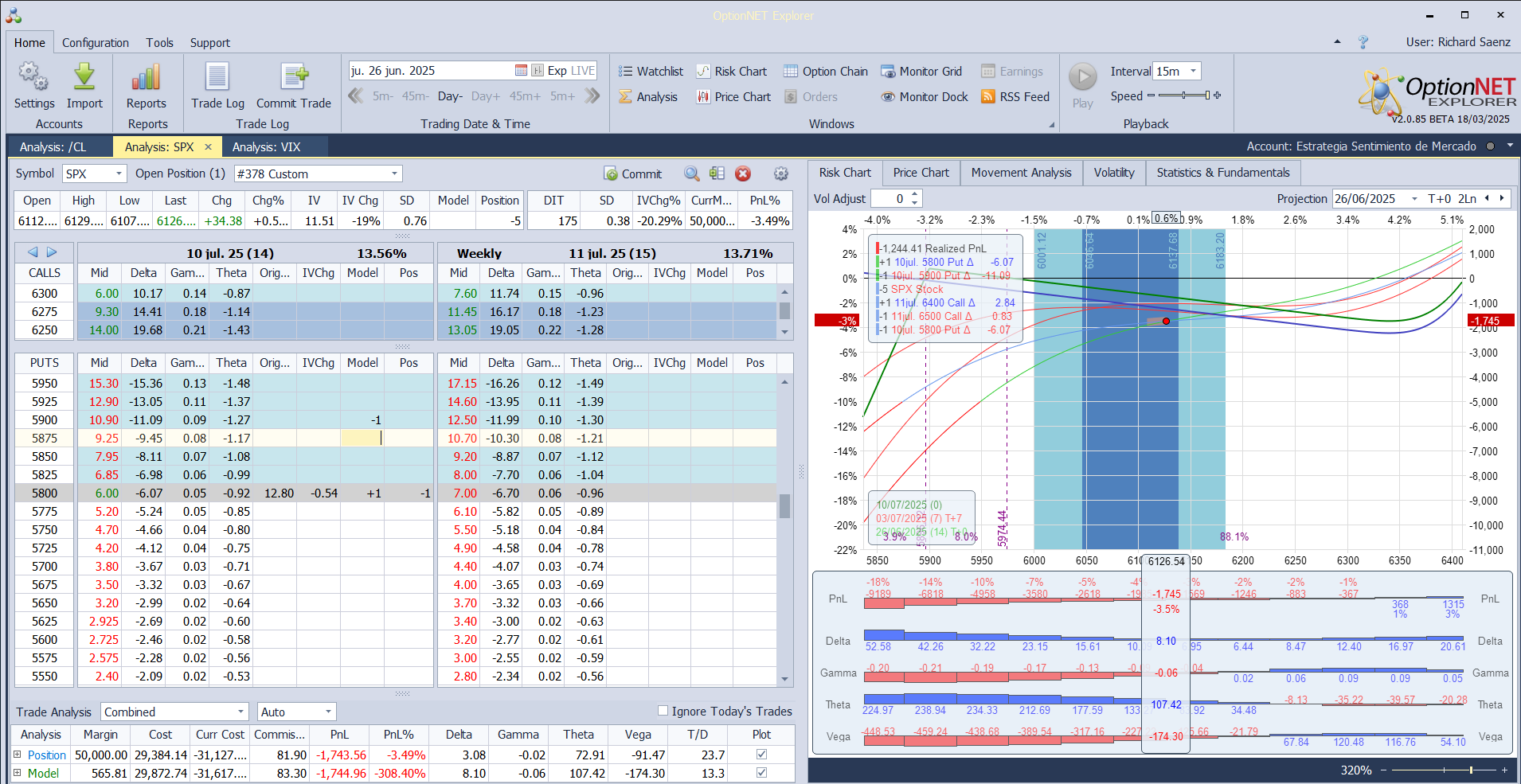Click the magnifier search icon beside Commit
The height and width of the screenshot is (784, 1521).
692,174
